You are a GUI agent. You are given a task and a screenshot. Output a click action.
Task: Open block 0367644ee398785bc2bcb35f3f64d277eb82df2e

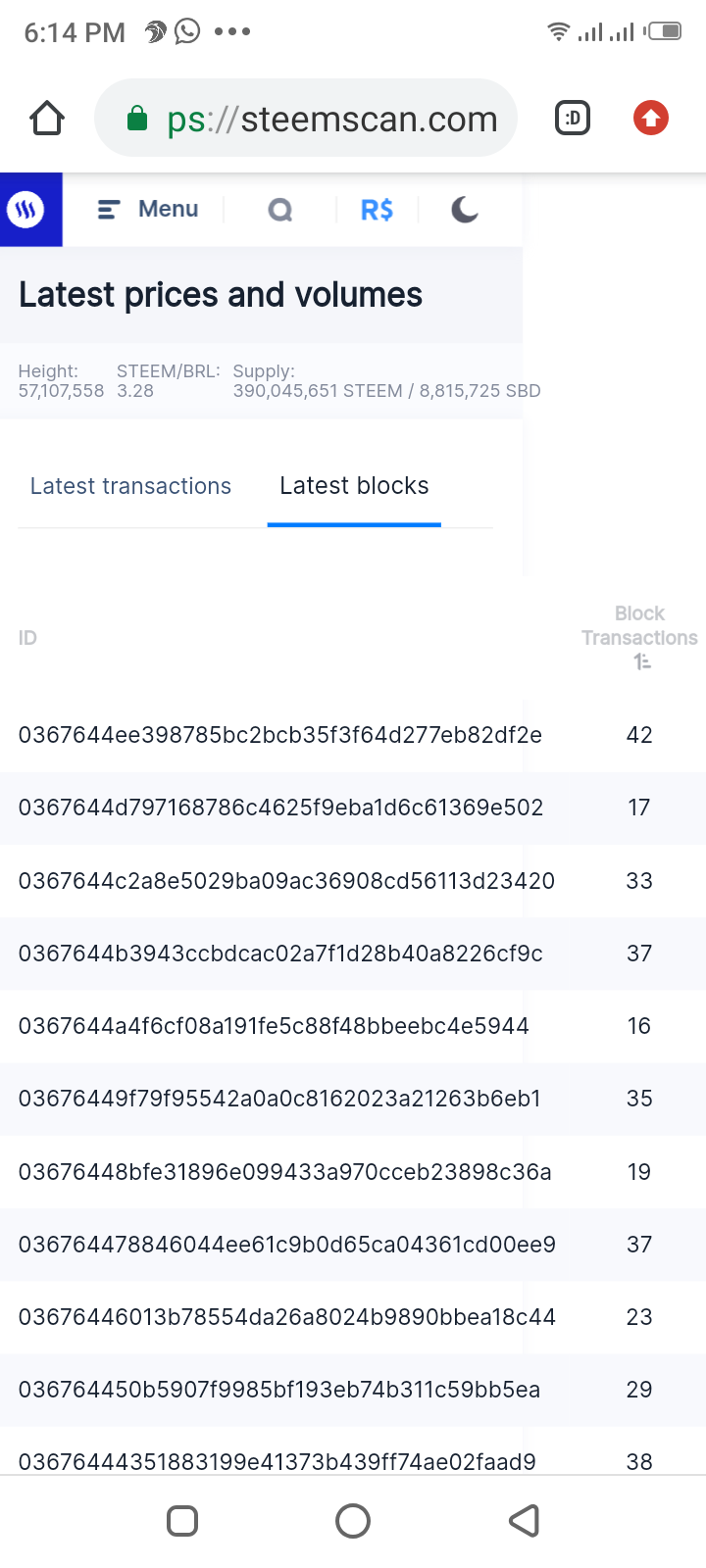280,735
